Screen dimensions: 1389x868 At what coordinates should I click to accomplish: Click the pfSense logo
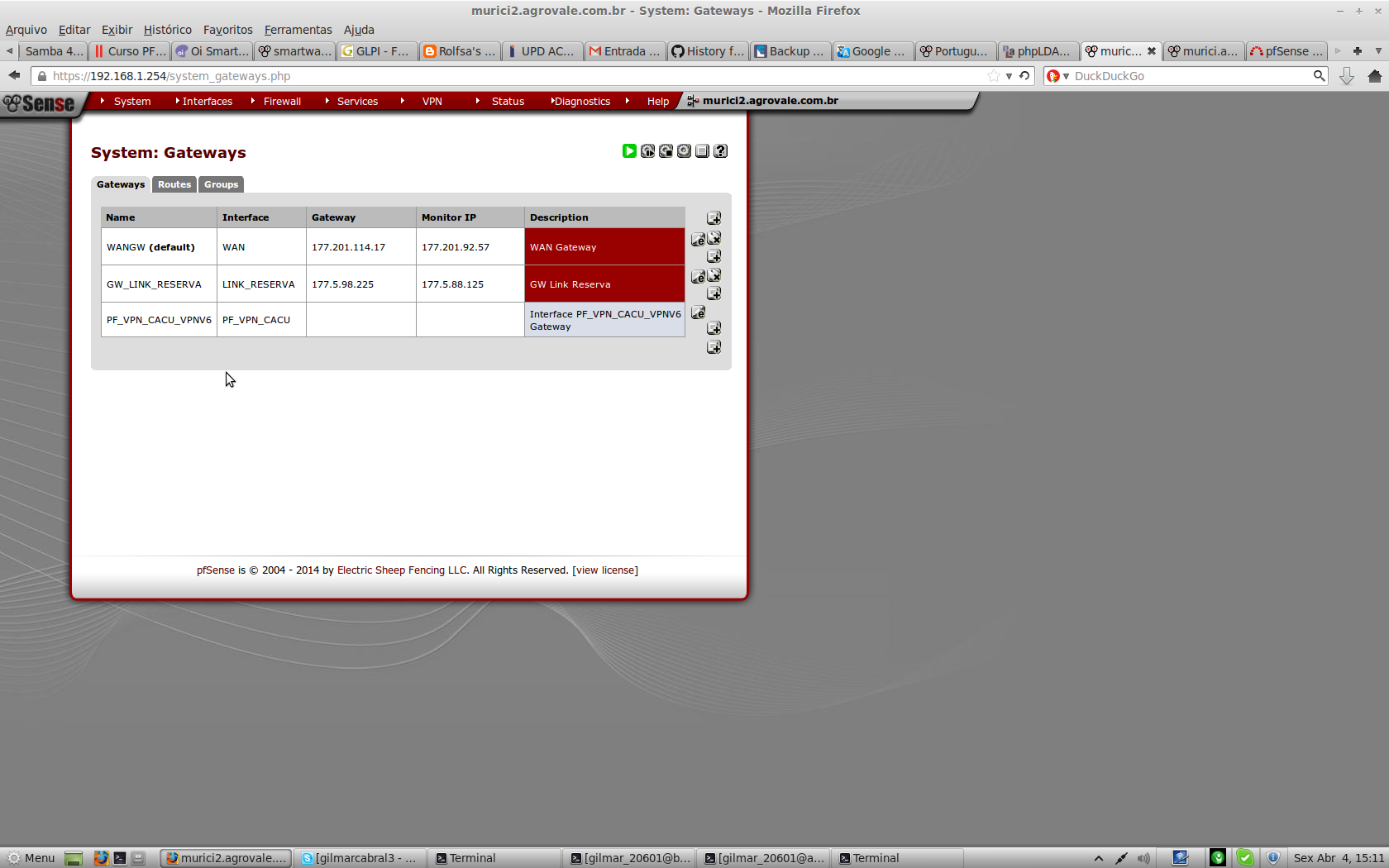[x=39, y=103]
